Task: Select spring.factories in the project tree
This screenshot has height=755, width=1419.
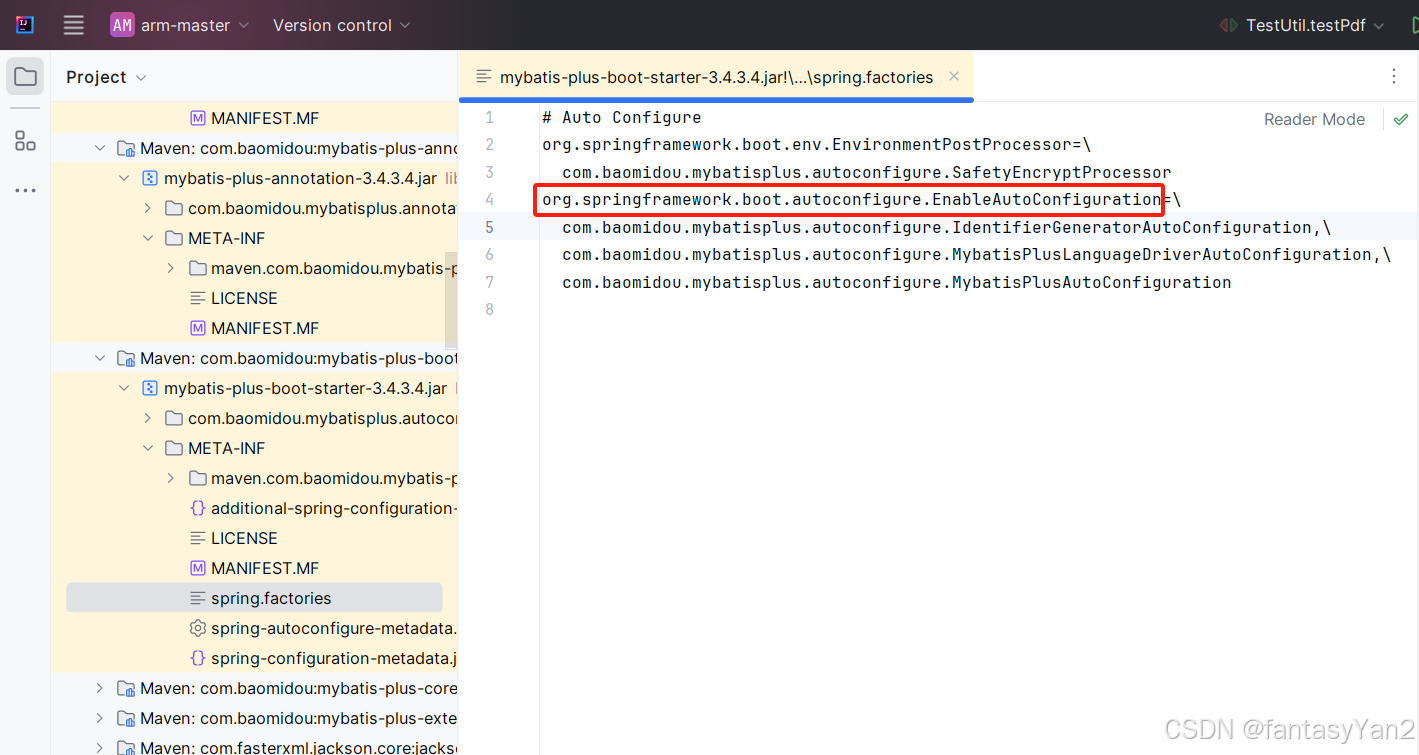Action: (x=254, y=598)
